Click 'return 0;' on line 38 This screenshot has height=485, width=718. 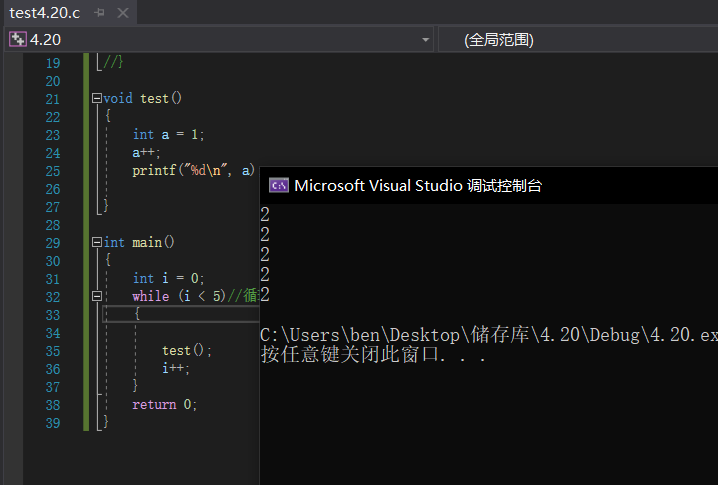pyautogui.click(x=164, y=404)
